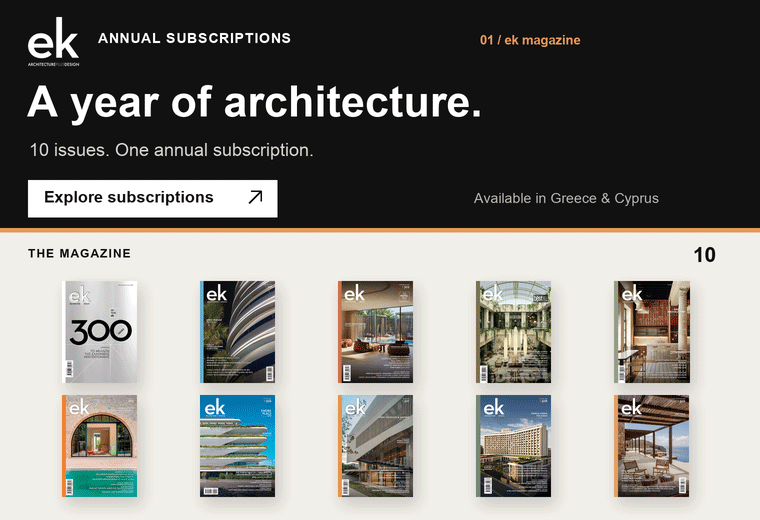Screen dimensions: 760x520
Task: Open the glass-roof atrium cover
Action: click(x=513, y=332)
